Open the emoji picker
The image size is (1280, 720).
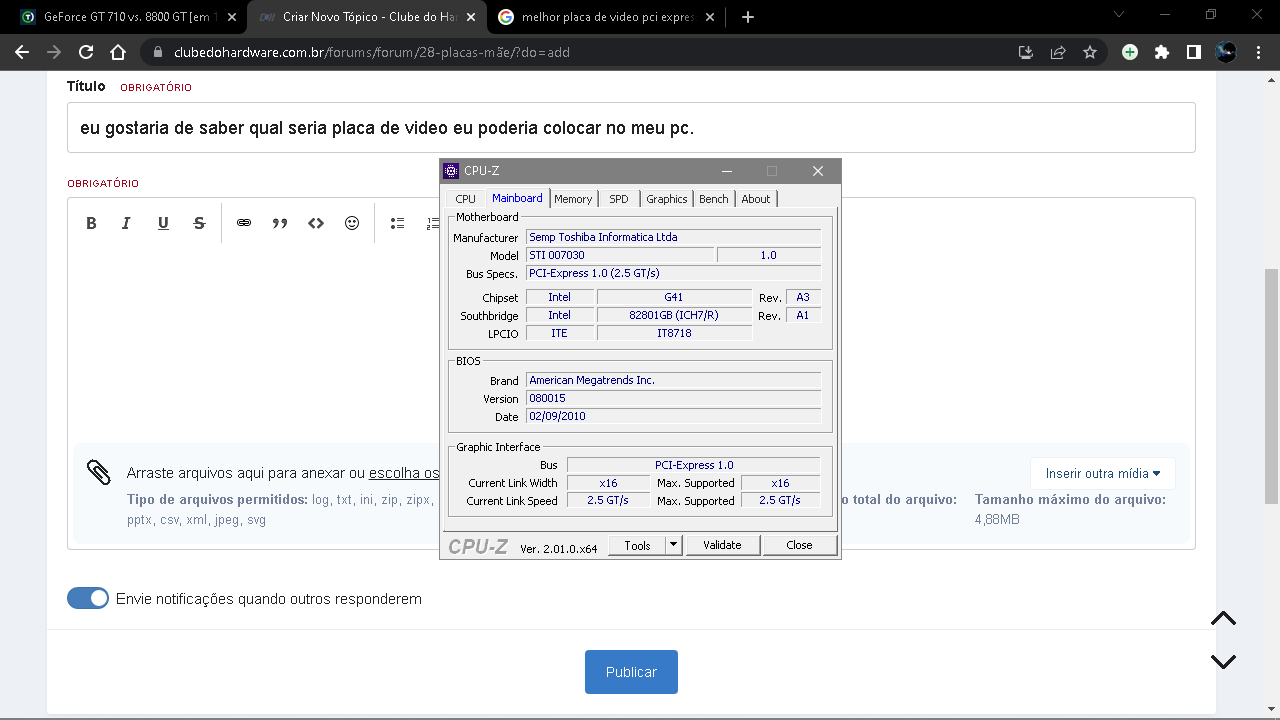click(x=352, y=223)
